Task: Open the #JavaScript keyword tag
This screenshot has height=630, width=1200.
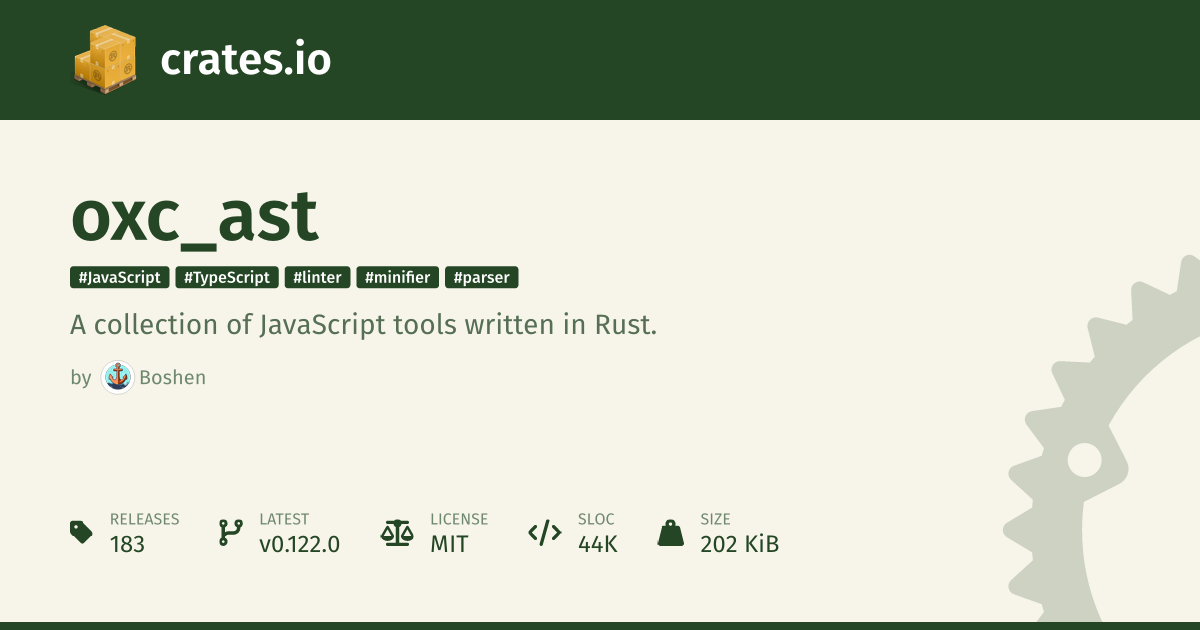Action: (x=120, y=278)
